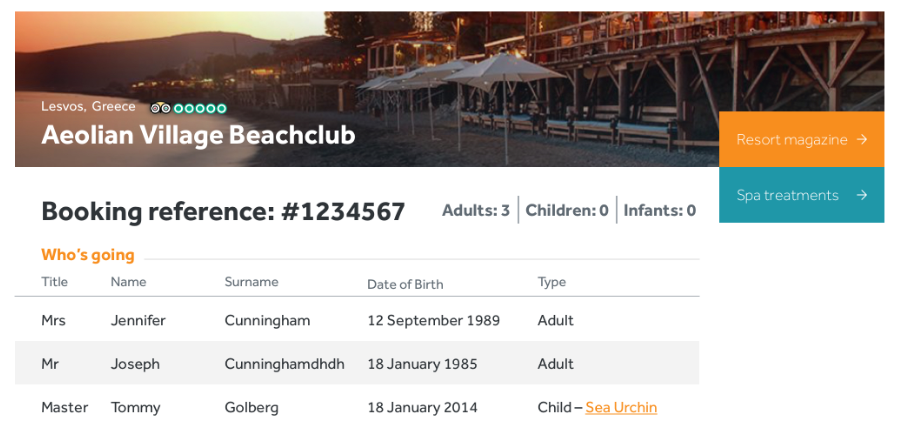Click the TripAdvisor owl rating icon
This screenshot has width=899, height=441.
(x=160, y=108)
